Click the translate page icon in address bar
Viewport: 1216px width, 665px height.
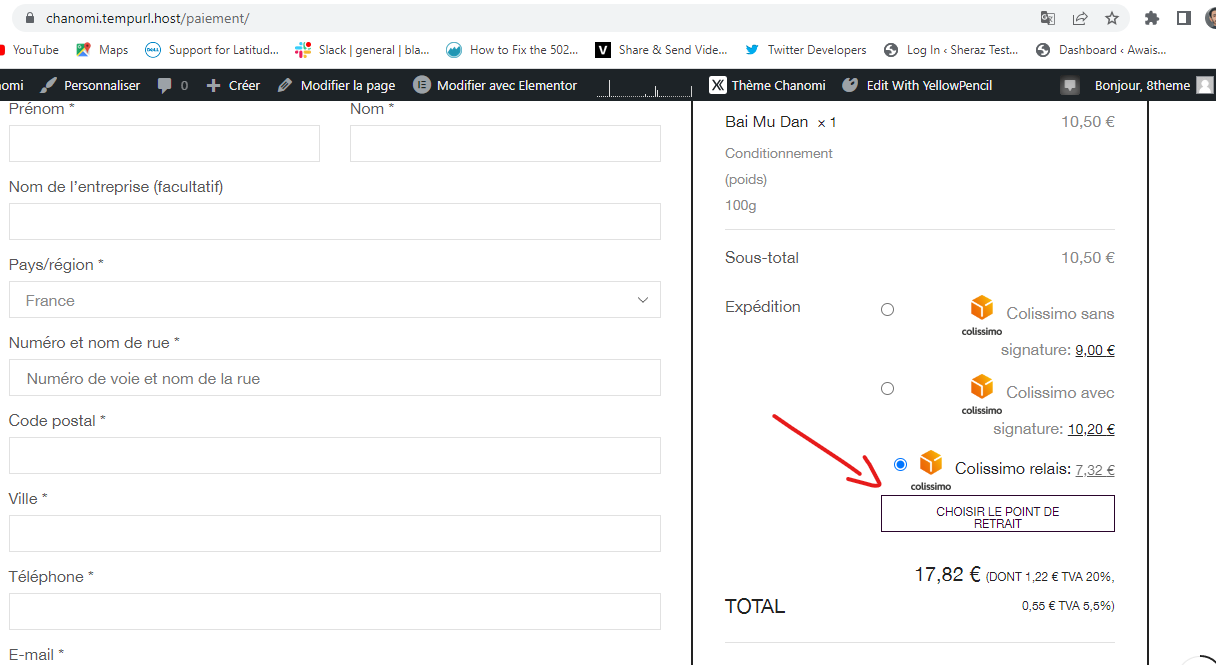(x=1047, y=18)
